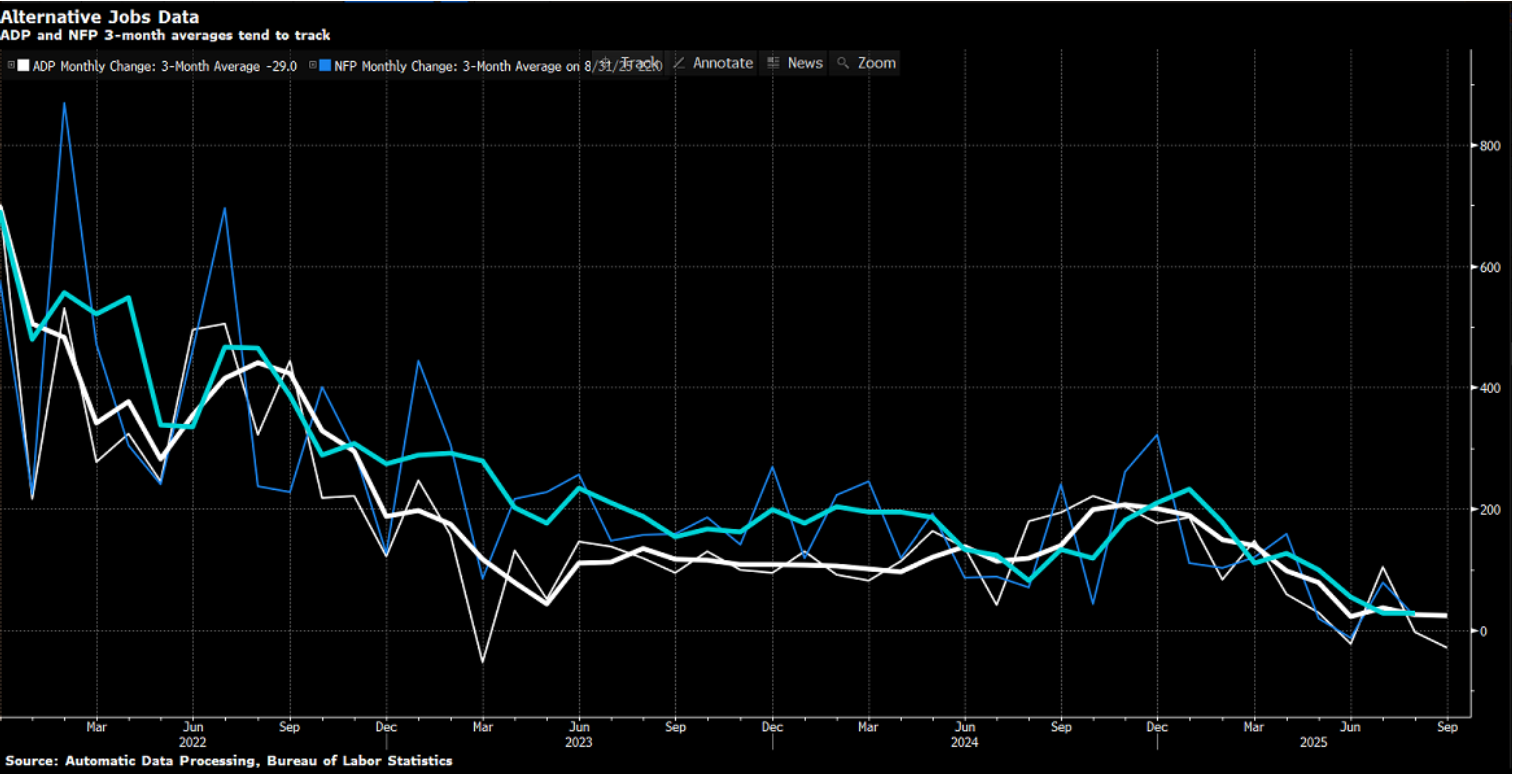Click the final Sep label on x-axis
The image size is (1515, 775).
click(x=1445, y=727)
